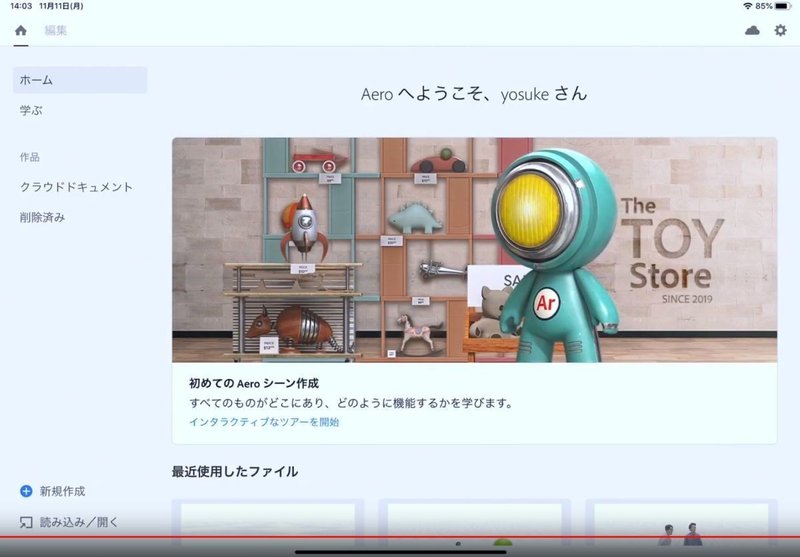Click the battery status icon
Viewport: 800px width, 557px height.
tap(783, 6)
